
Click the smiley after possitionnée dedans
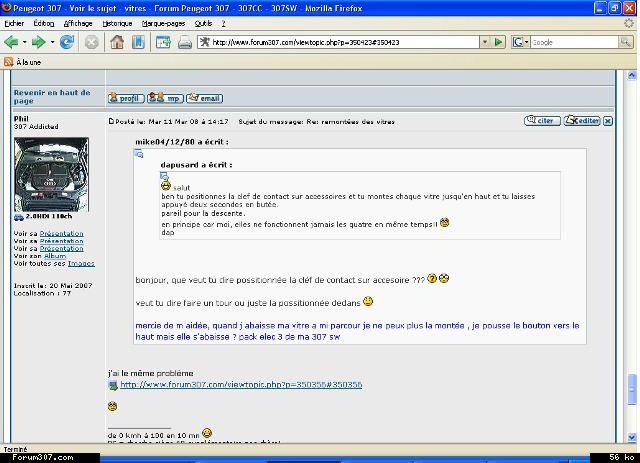[x=368, y=301]
